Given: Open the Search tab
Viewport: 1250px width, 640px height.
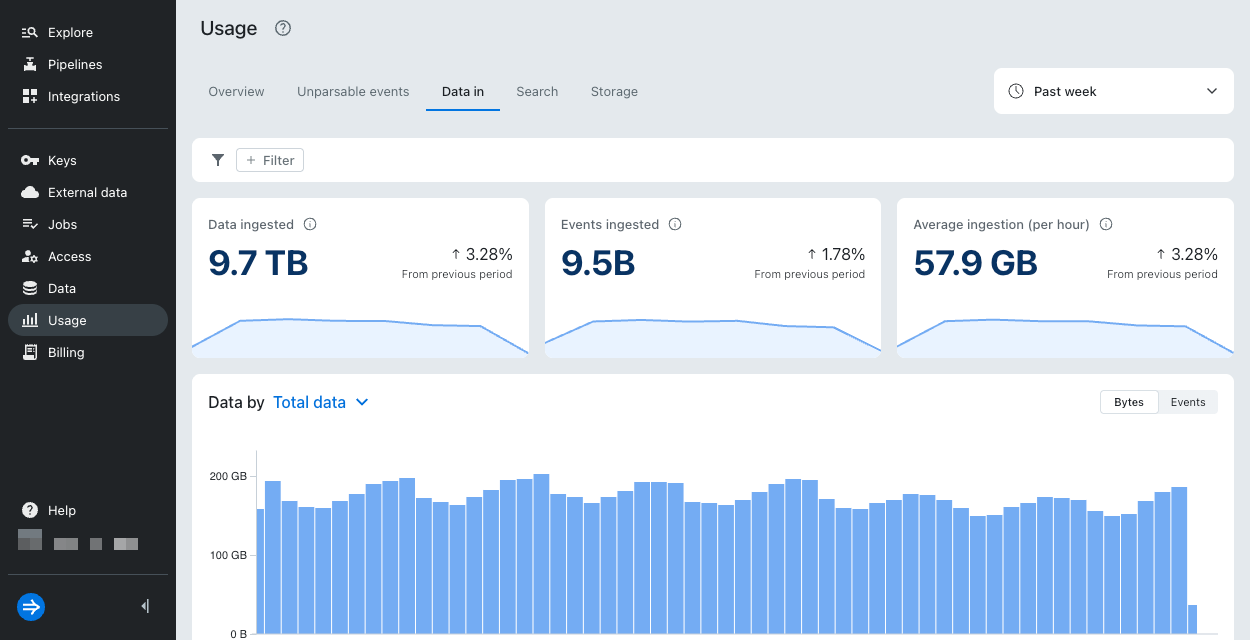Looking at the screenshot, I should coord(537,91).
